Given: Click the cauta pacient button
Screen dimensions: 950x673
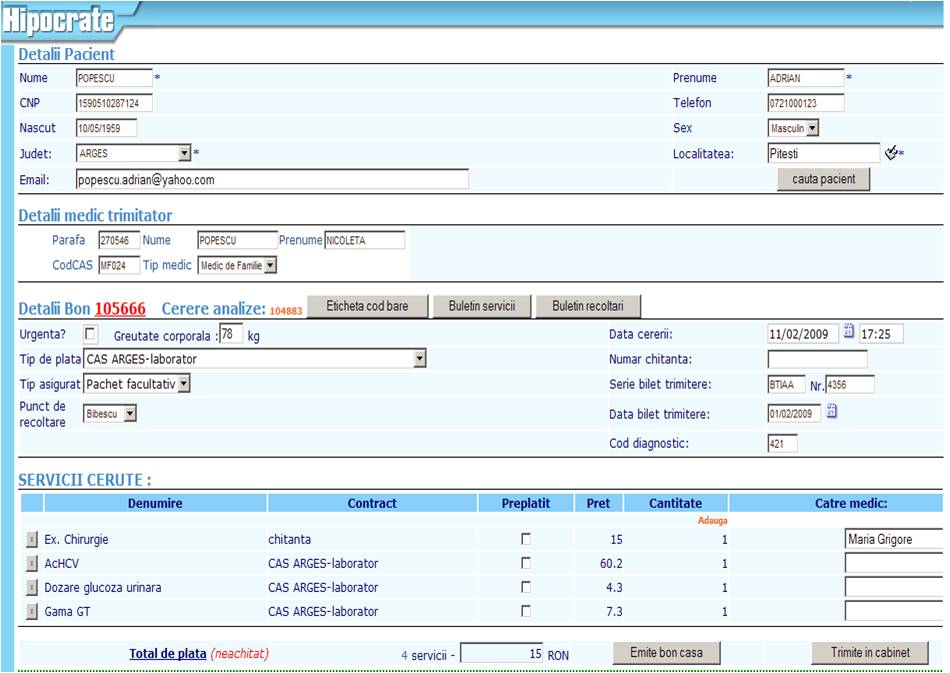Looking at the screenshot, I should tap(823, 179).
